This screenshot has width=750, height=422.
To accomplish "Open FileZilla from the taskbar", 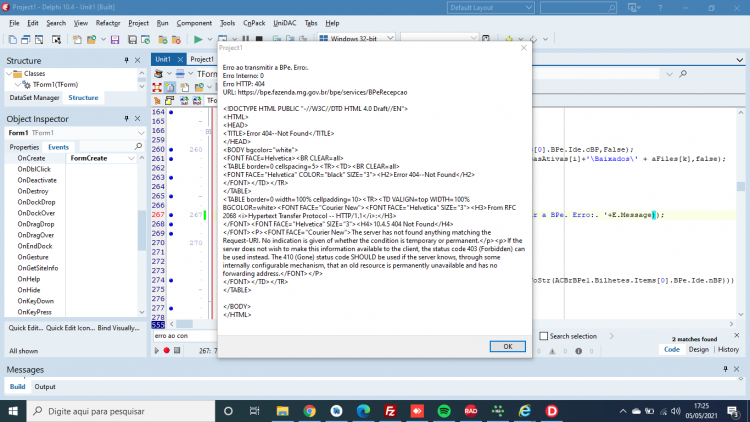I will coord(390,411).
